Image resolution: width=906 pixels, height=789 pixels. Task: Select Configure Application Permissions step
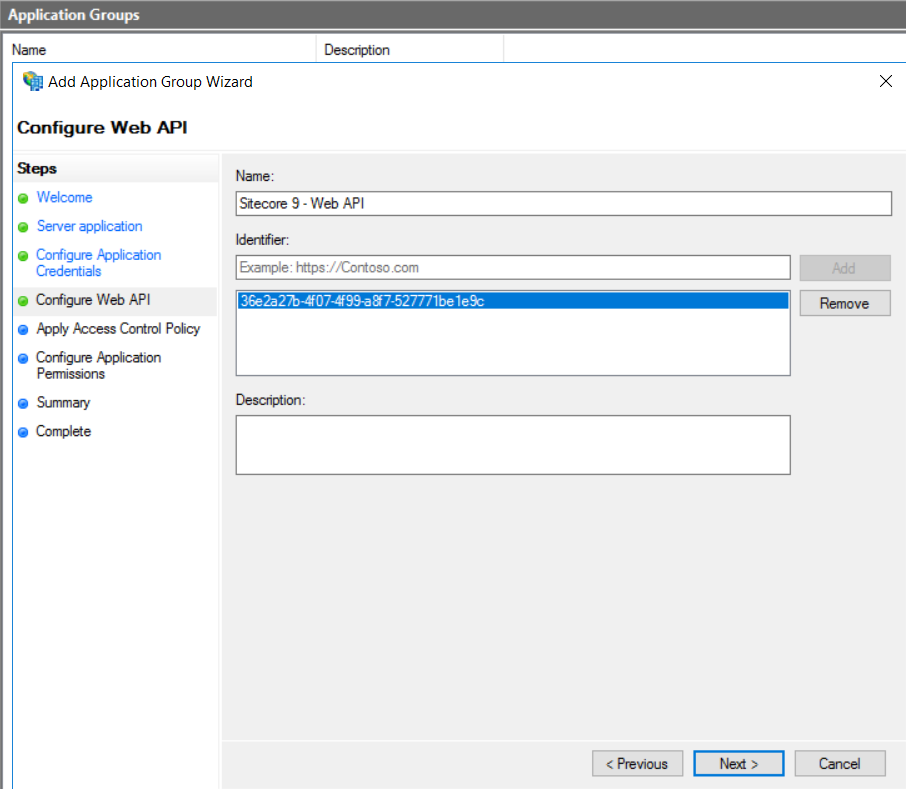pos(98,365)
